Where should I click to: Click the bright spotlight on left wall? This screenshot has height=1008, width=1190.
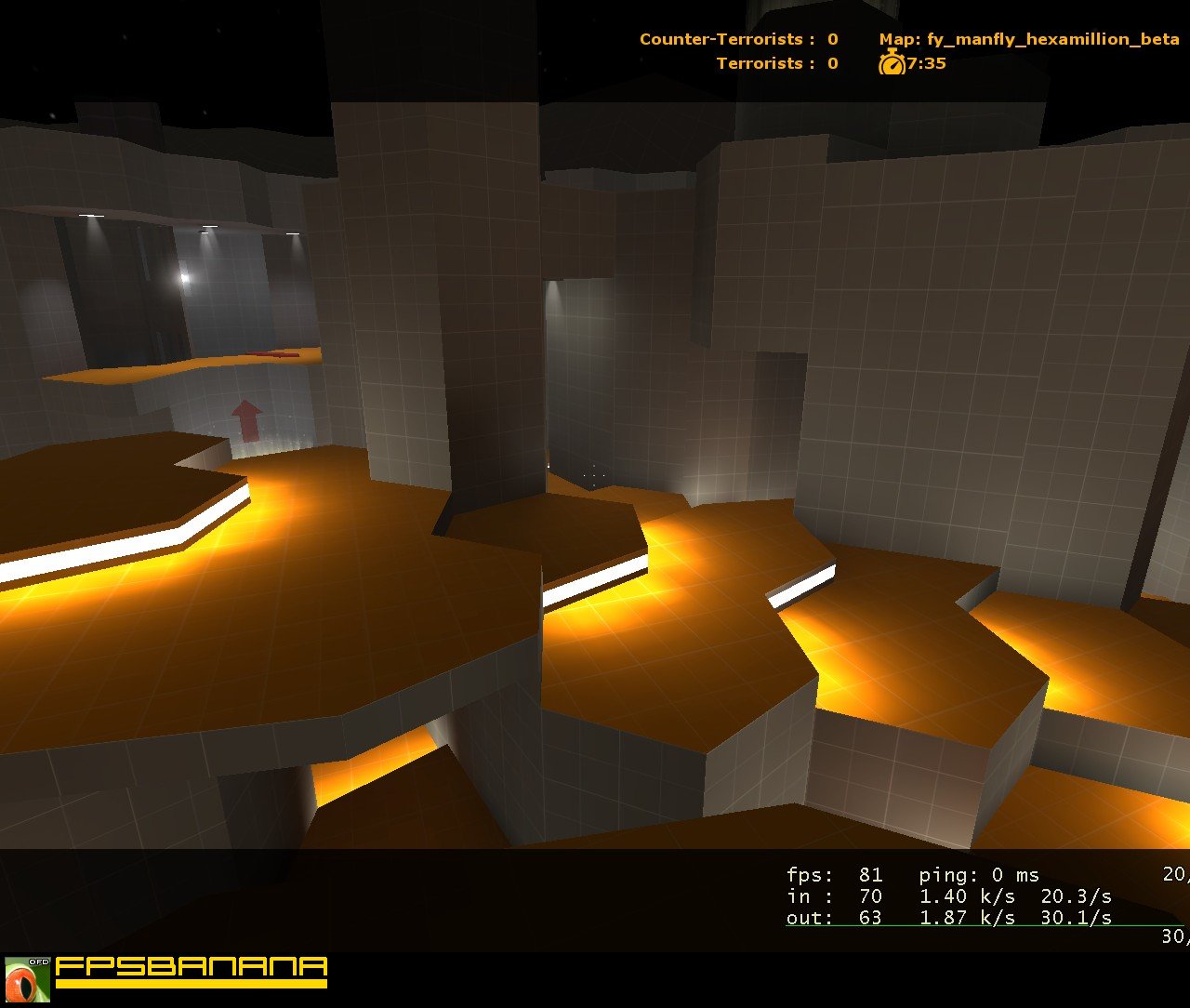click(184, 277)
